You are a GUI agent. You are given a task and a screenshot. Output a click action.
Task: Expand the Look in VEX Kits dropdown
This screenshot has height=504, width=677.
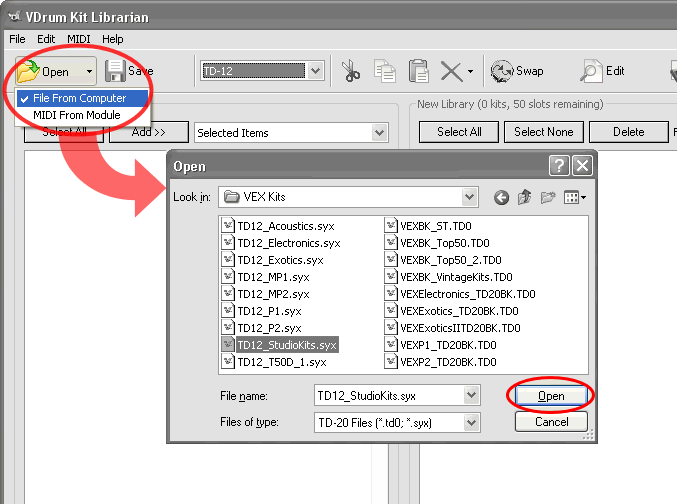pos(470,197)
